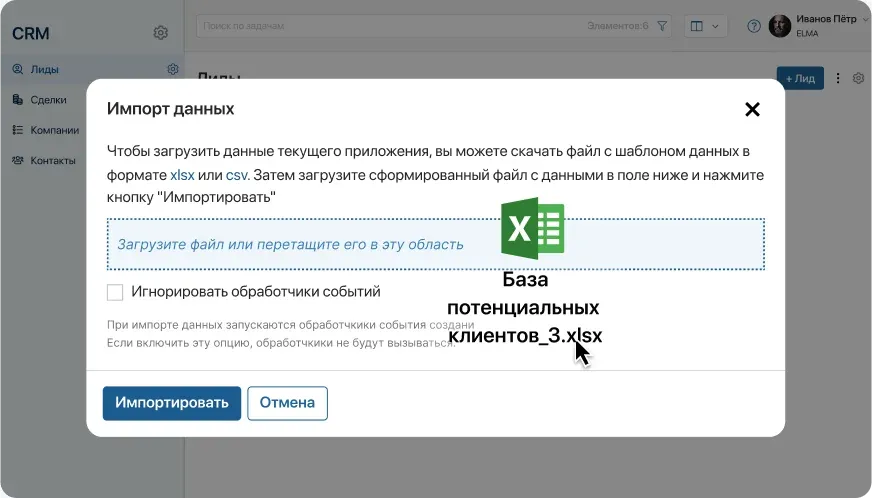
Task: Cancel import with Отмена button
Action: click(287, 403)
